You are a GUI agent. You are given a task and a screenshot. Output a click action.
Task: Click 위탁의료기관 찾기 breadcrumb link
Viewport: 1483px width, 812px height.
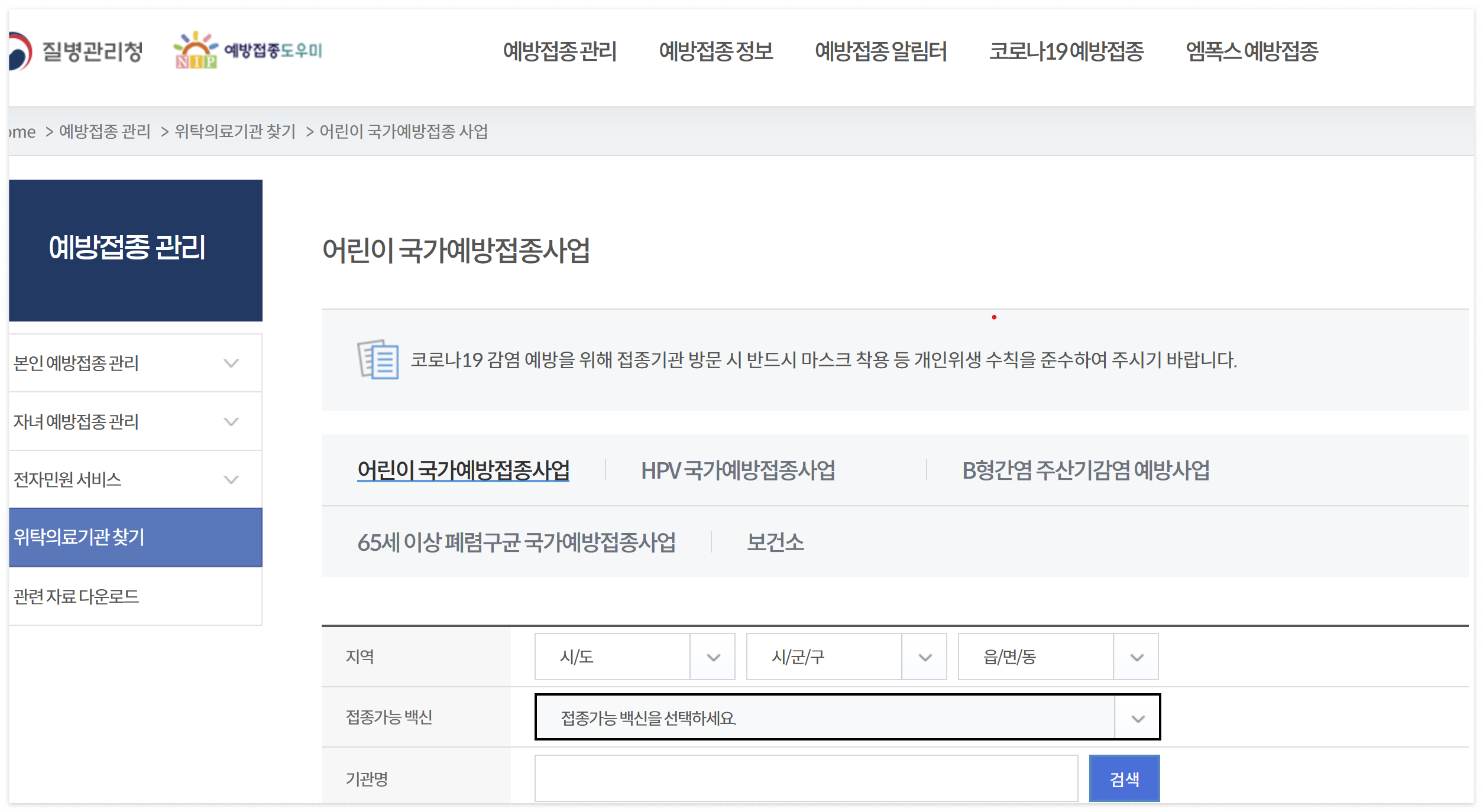pos(235,131)
